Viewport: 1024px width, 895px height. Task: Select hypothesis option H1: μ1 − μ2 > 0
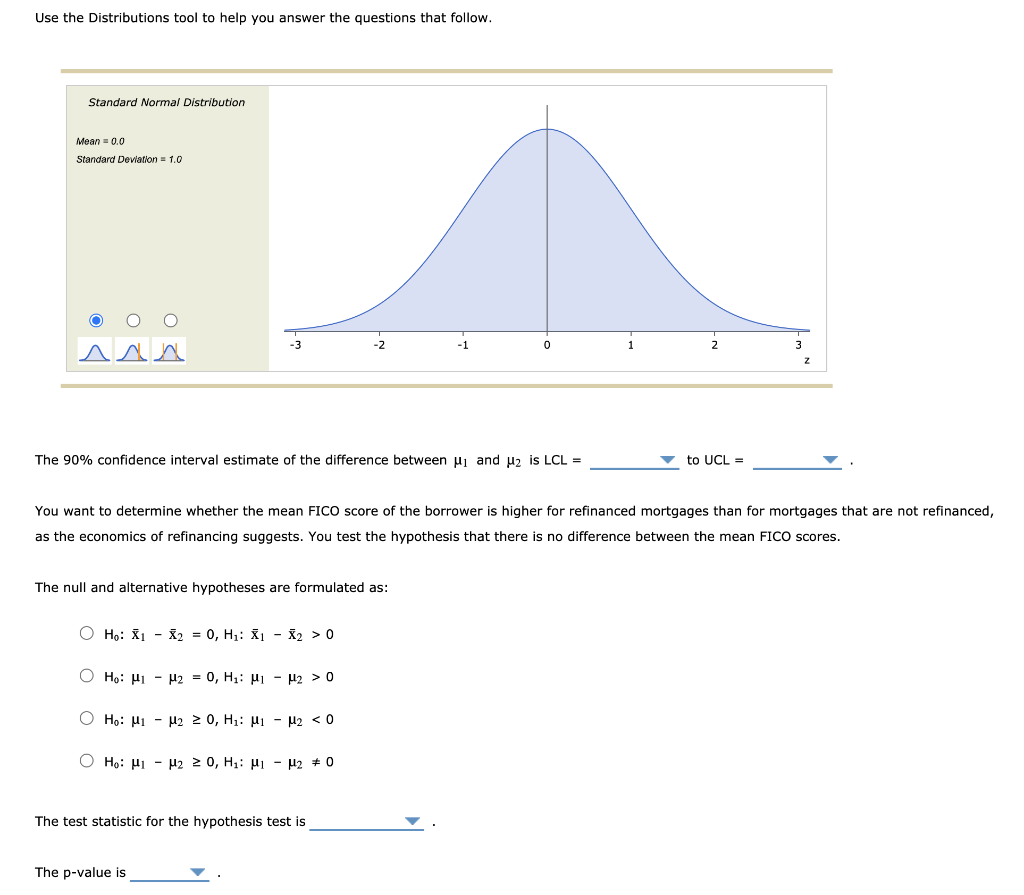[87, 674]
